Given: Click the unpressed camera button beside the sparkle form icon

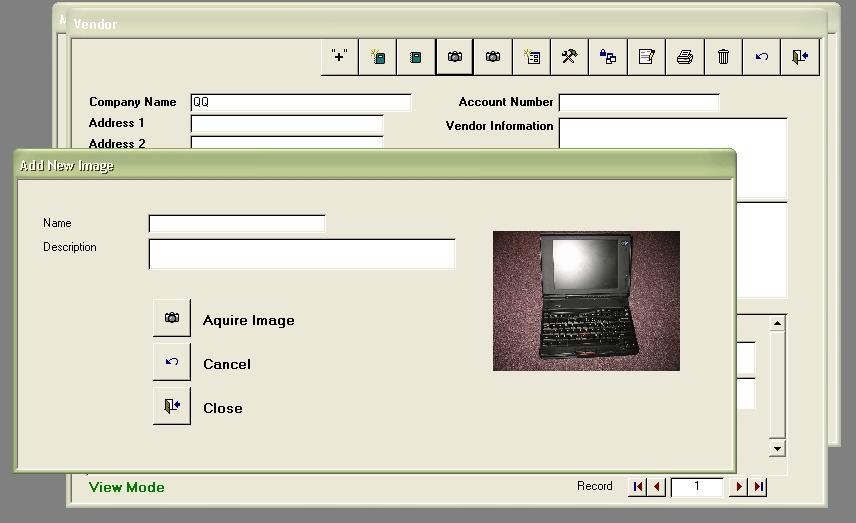Looking at the screenshot, I should pyautogui.click(x=493, y=57).
